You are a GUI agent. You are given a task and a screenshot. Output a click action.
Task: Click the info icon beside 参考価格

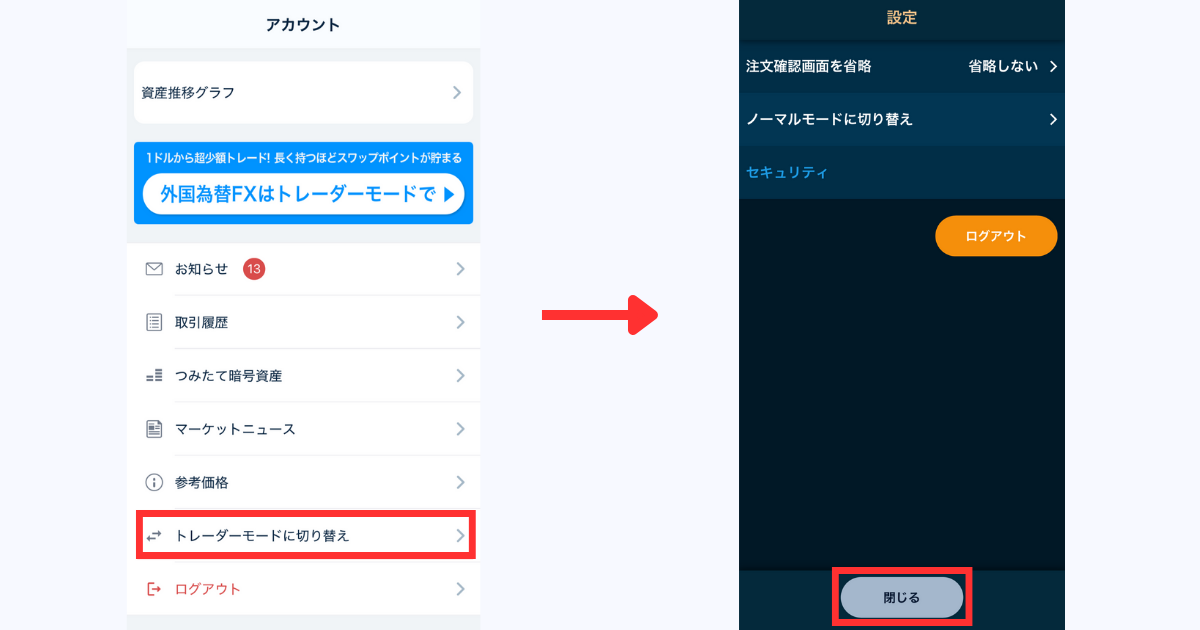[x=154, y=482]
